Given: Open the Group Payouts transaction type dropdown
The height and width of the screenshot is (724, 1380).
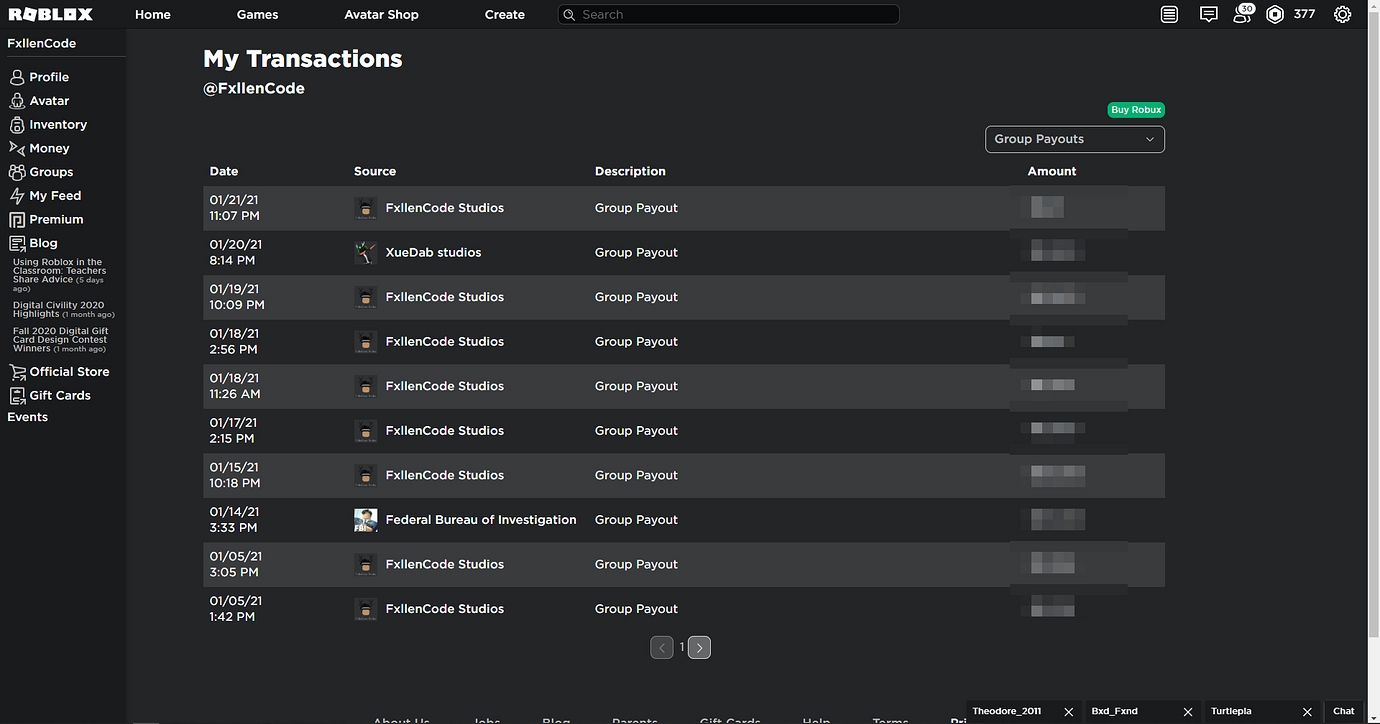Looking at the screenshot, I should tap(1074, 139).
